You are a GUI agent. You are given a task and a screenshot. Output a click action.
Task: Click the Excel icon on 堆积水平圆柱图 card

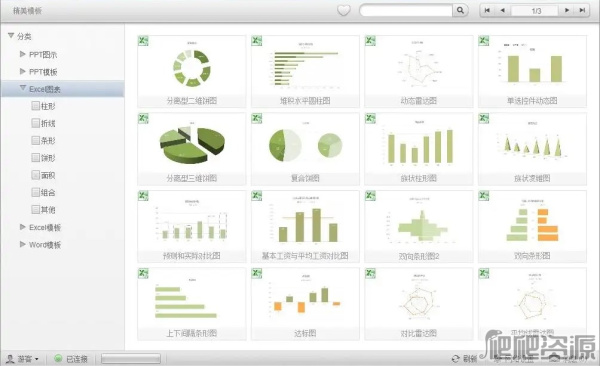click(257, 41)
